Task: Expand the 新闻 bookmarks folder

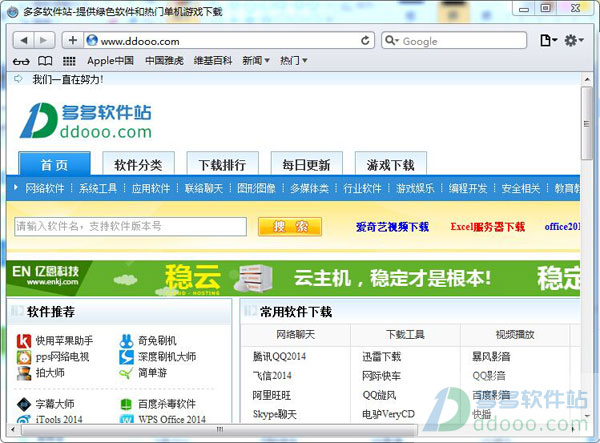Action: coord(256,60)
